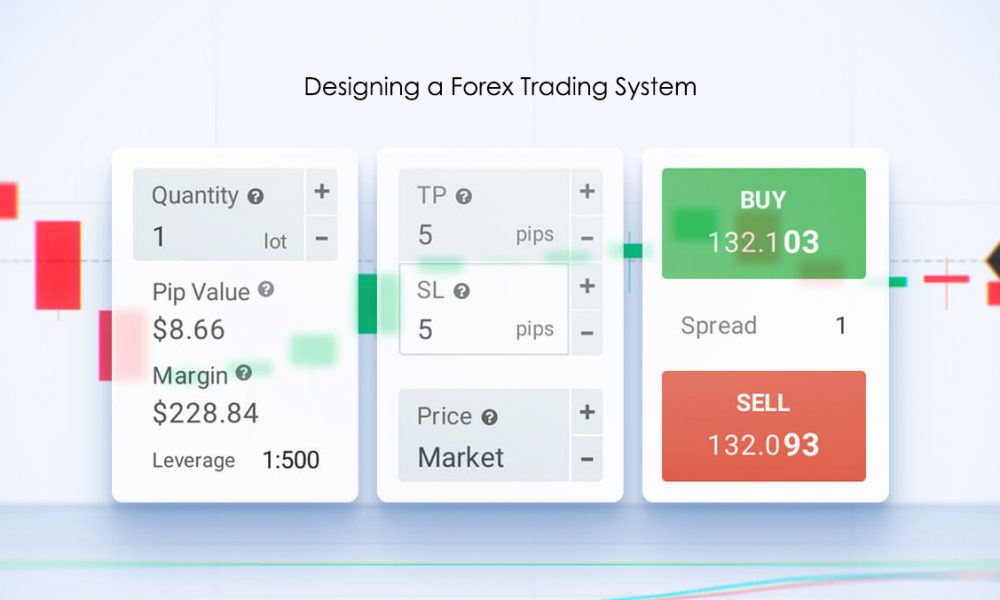Raise Price using the plus button
The height and width of the screenshot is (600, 1000).
pos(587,412)
